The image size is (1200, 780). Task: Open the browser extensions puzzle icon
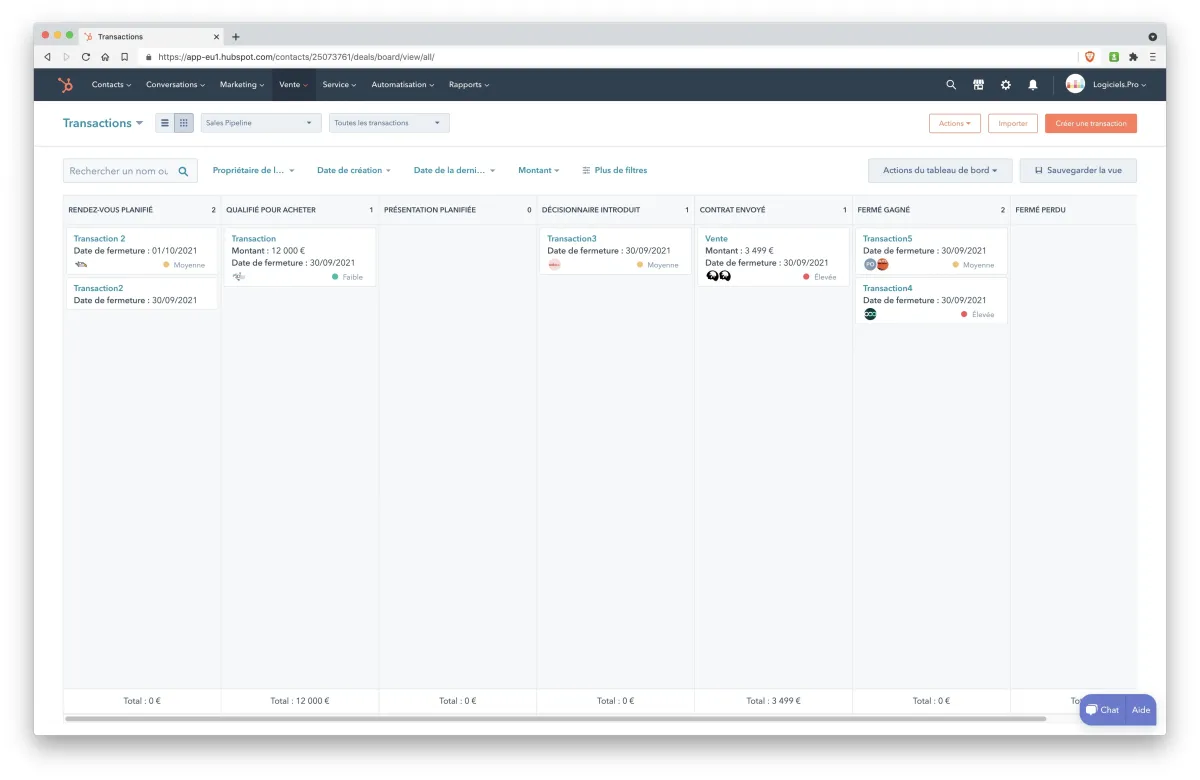point(1133,57)
